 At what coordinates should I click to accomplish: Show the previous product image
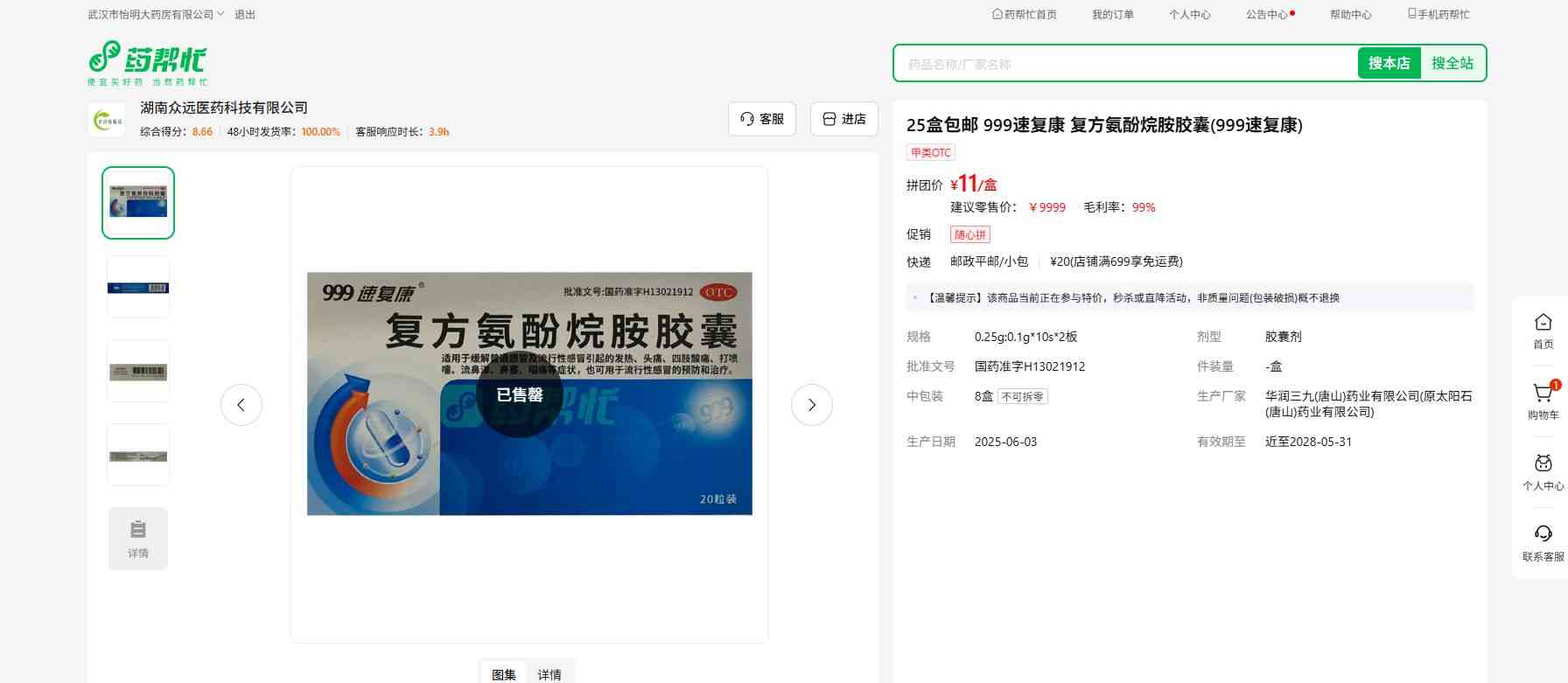pos(241,405)
